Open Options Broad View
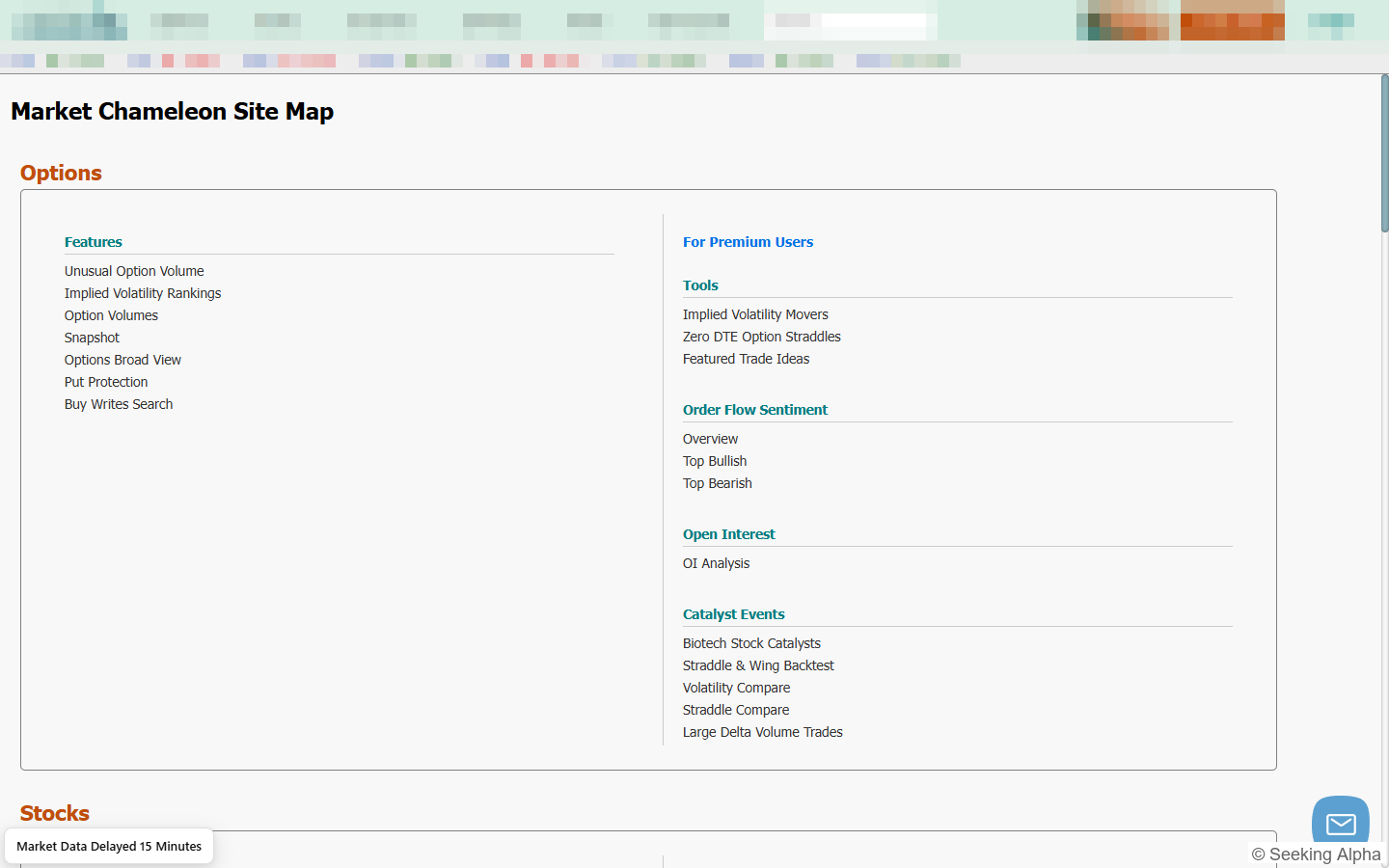 point(123,360)
